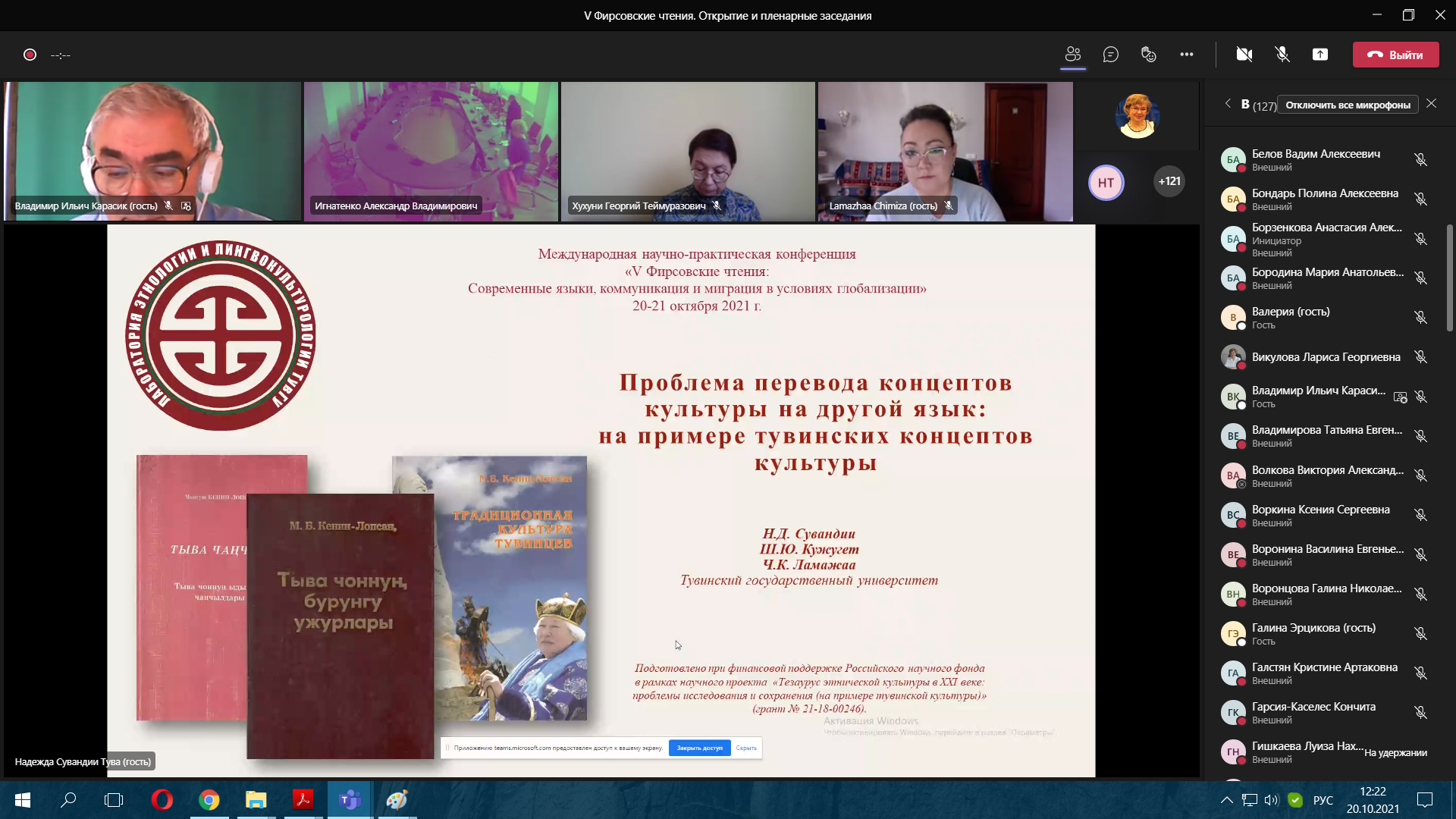Screen dimensions: 1456x819
Task: Click mic icon next to Белов Вадим Алексеевич
Action: (1420, 159)
